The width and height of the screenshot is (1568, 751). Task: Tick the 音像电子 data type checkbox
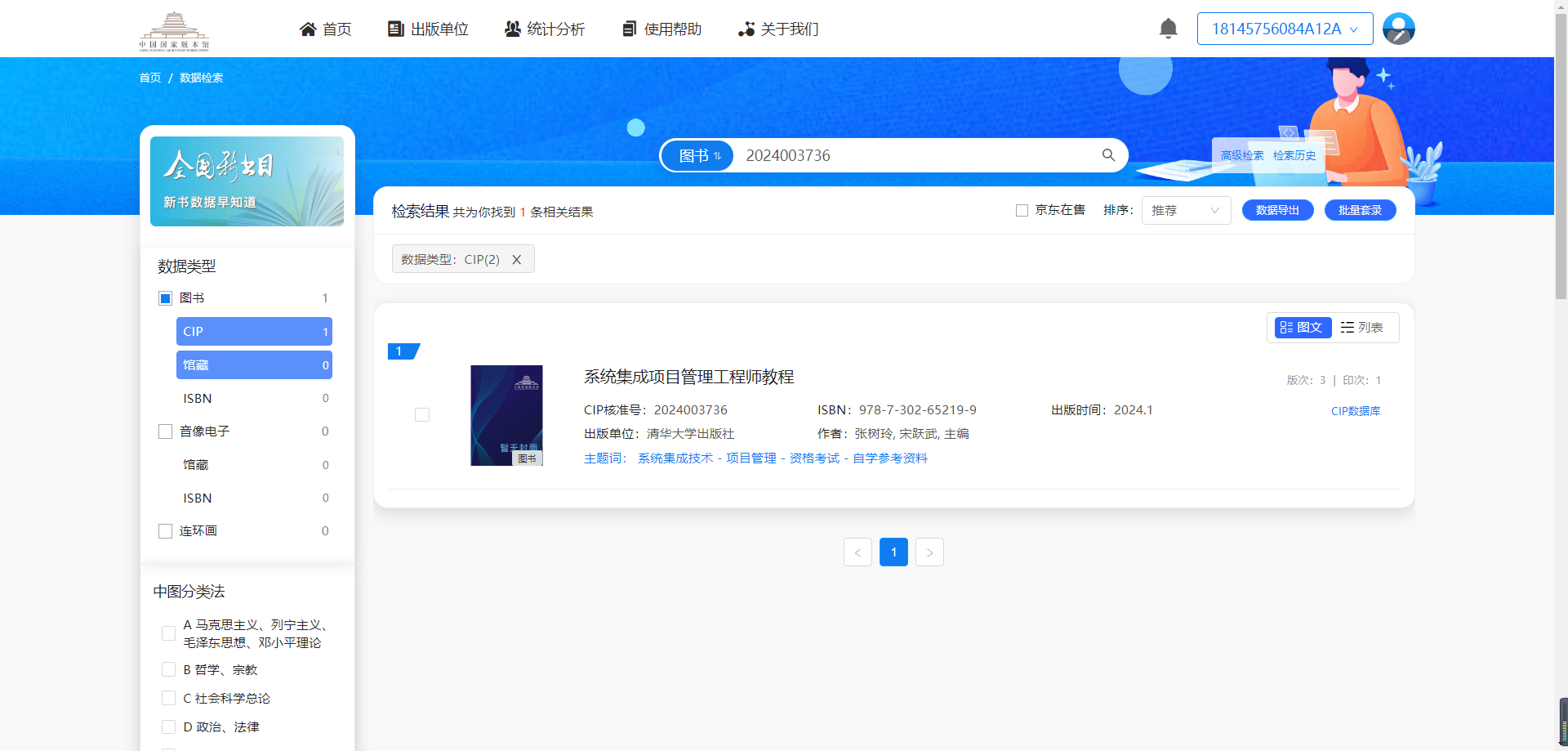[166, 431]
